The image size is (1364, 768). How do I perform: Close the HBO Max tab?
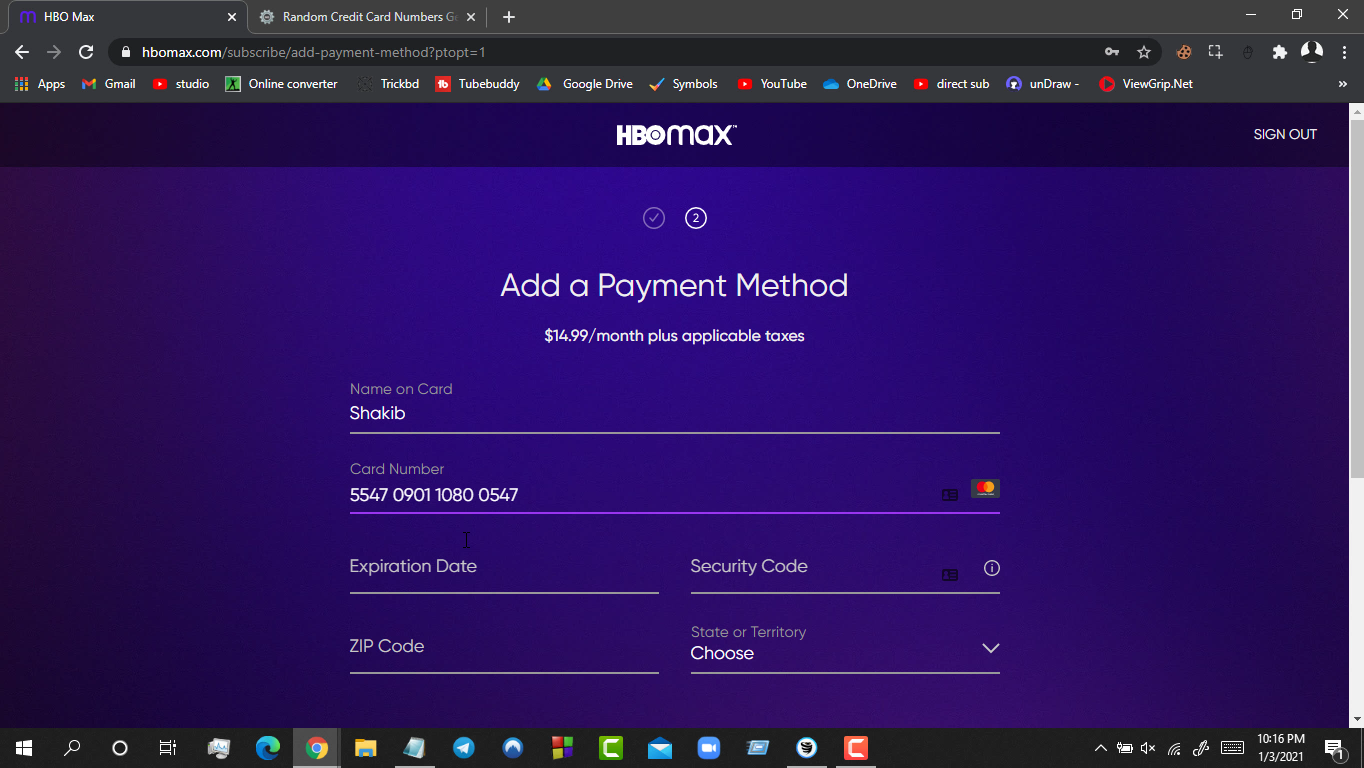232,17
